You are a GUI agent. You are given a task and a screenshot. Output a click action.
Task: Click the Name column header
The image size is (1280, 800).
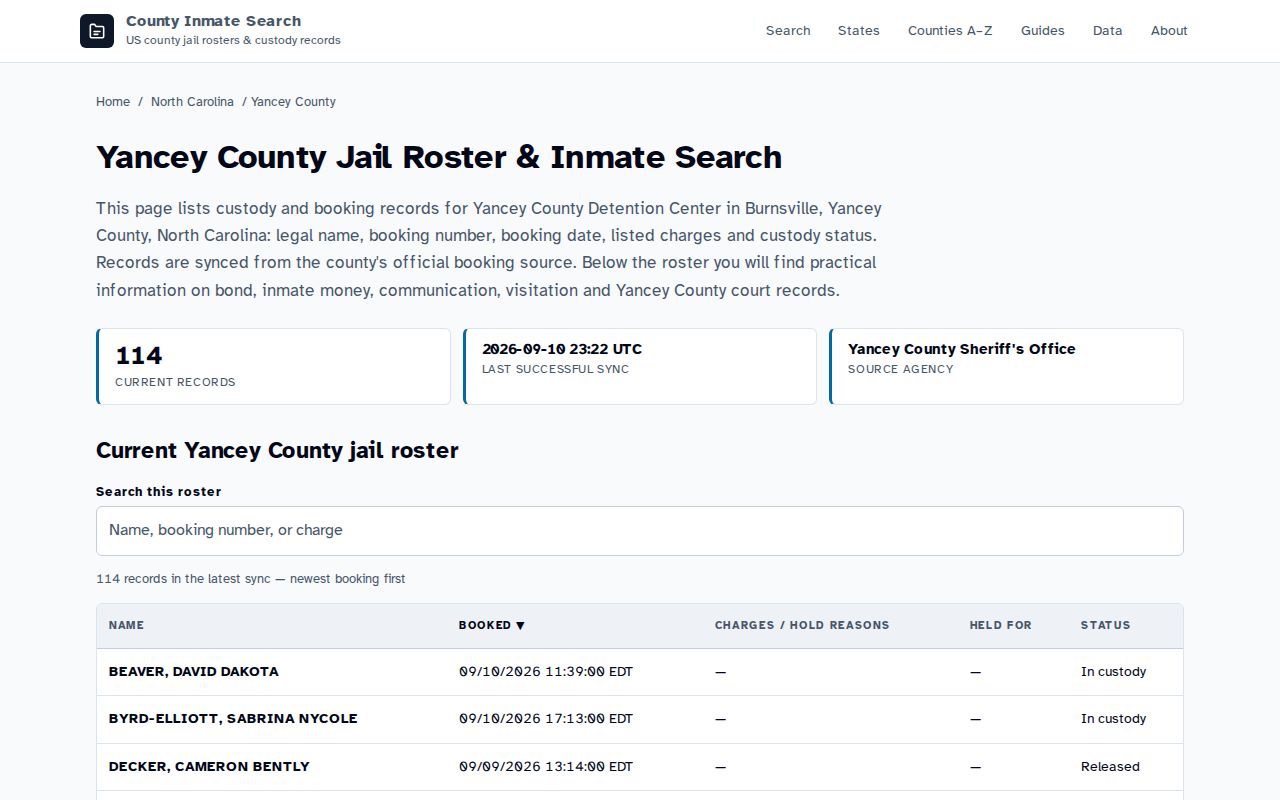pos(127,626)
